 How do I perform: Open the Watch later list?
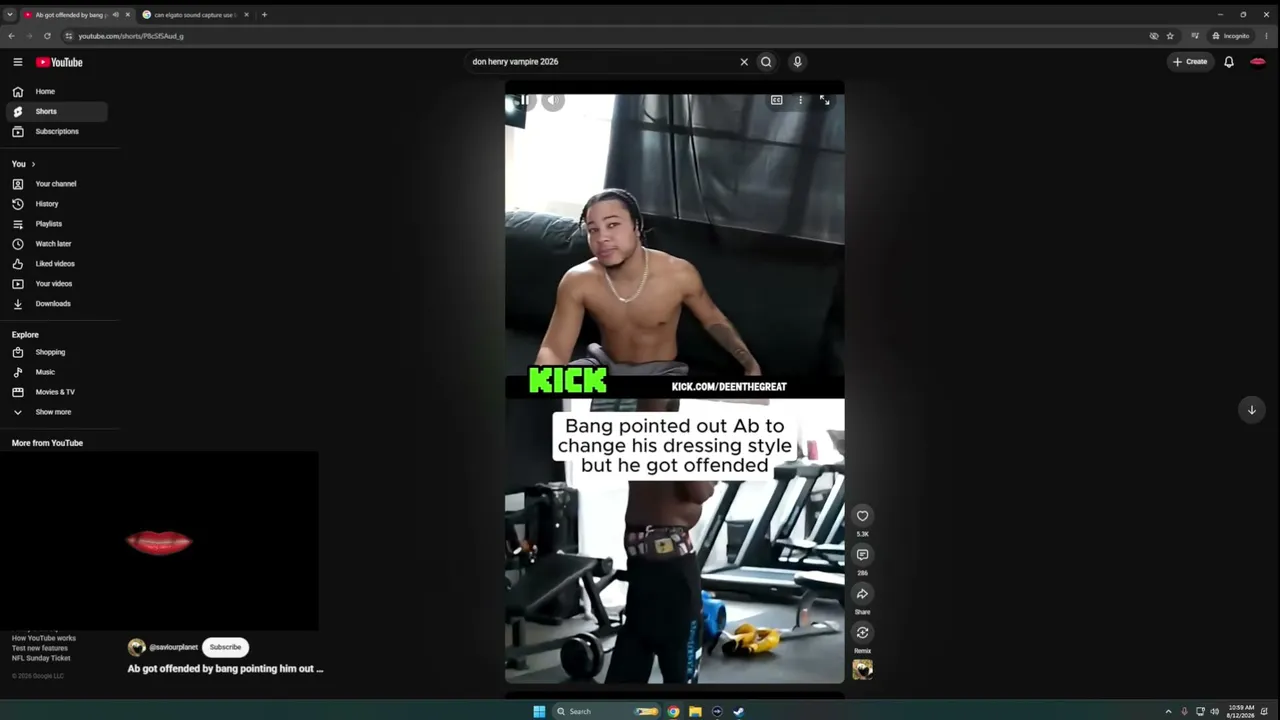pyautogui.click(x=56, y=244)
